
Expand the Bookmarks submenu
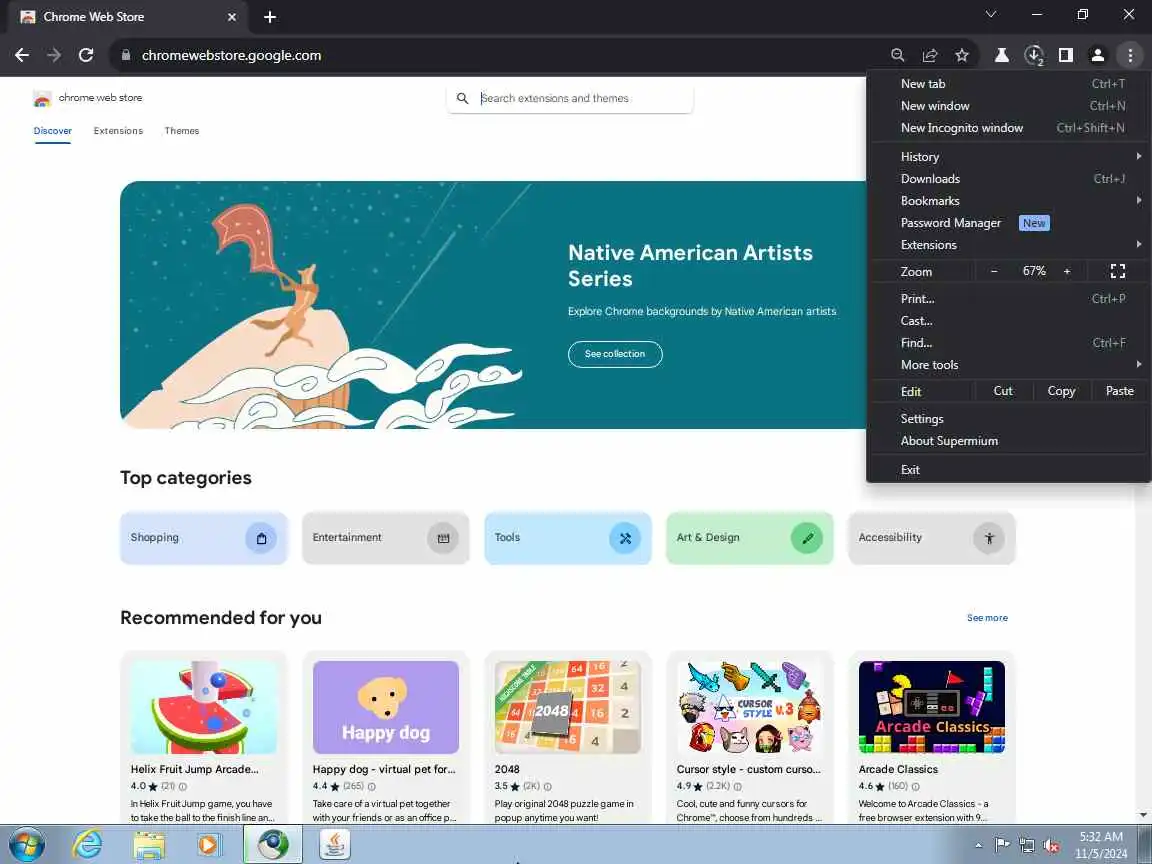(x=1009, y=201)
